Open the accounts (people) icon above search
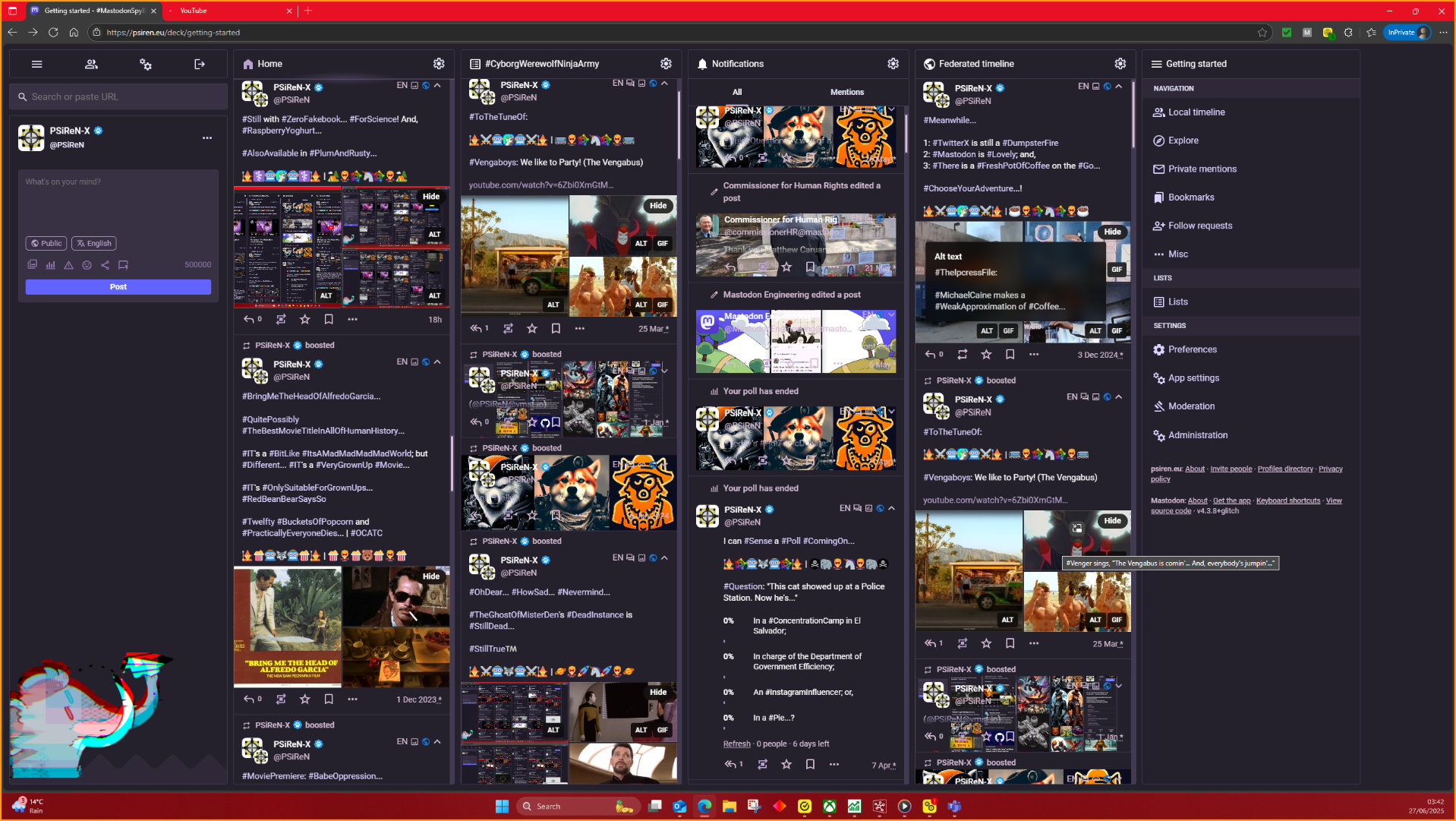The height and width of the screenshot is (821, 1456). pos(91,65)
